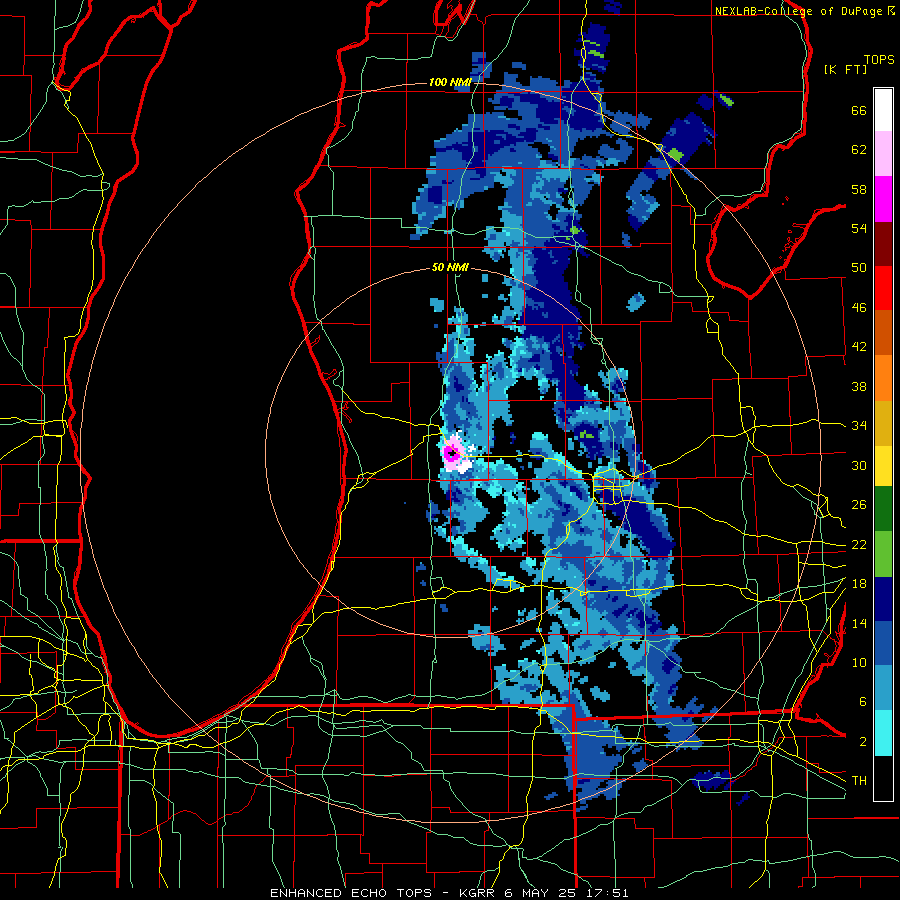This screenshot has height=900, width=900.
Task: Click the magenta echo core at radar center
Action: tap(451, 453)
